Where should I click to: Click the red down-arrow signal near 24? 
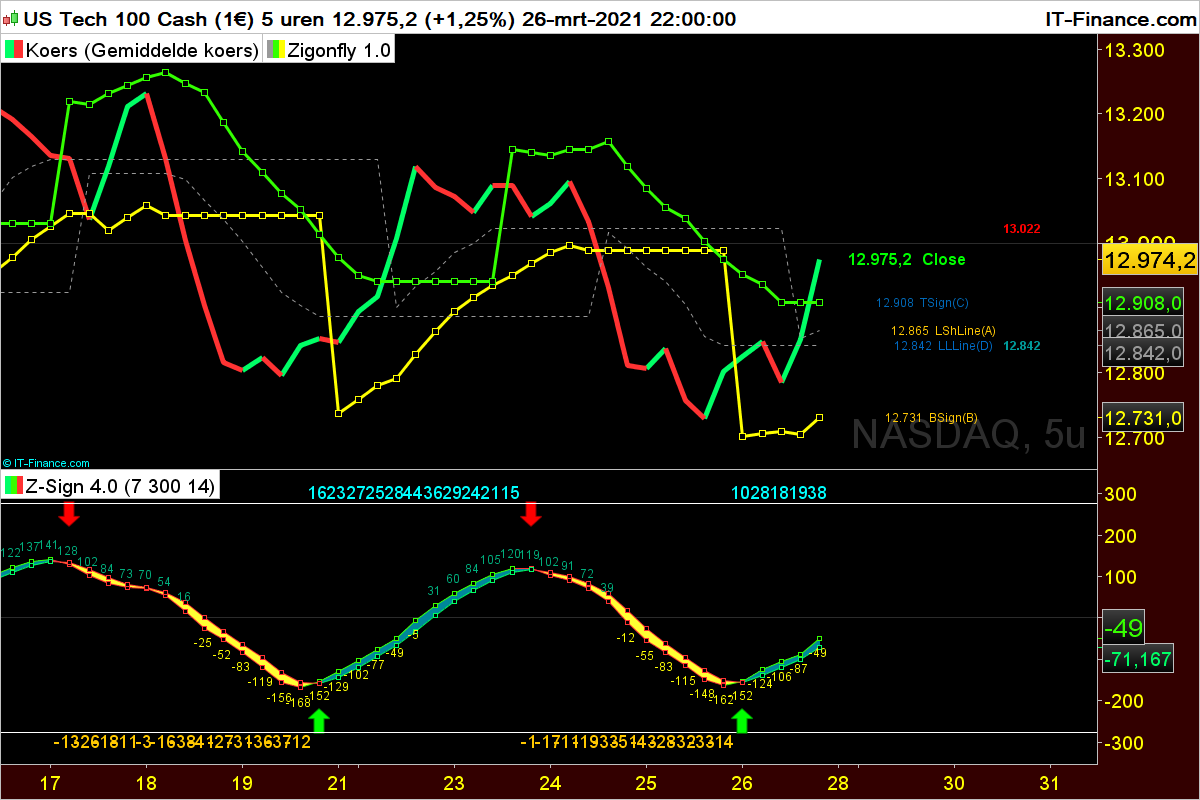tap(531, 514)
